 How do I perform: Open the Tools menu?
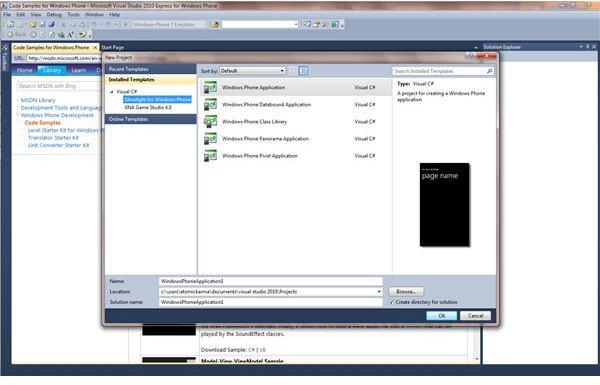coord(73,15)
